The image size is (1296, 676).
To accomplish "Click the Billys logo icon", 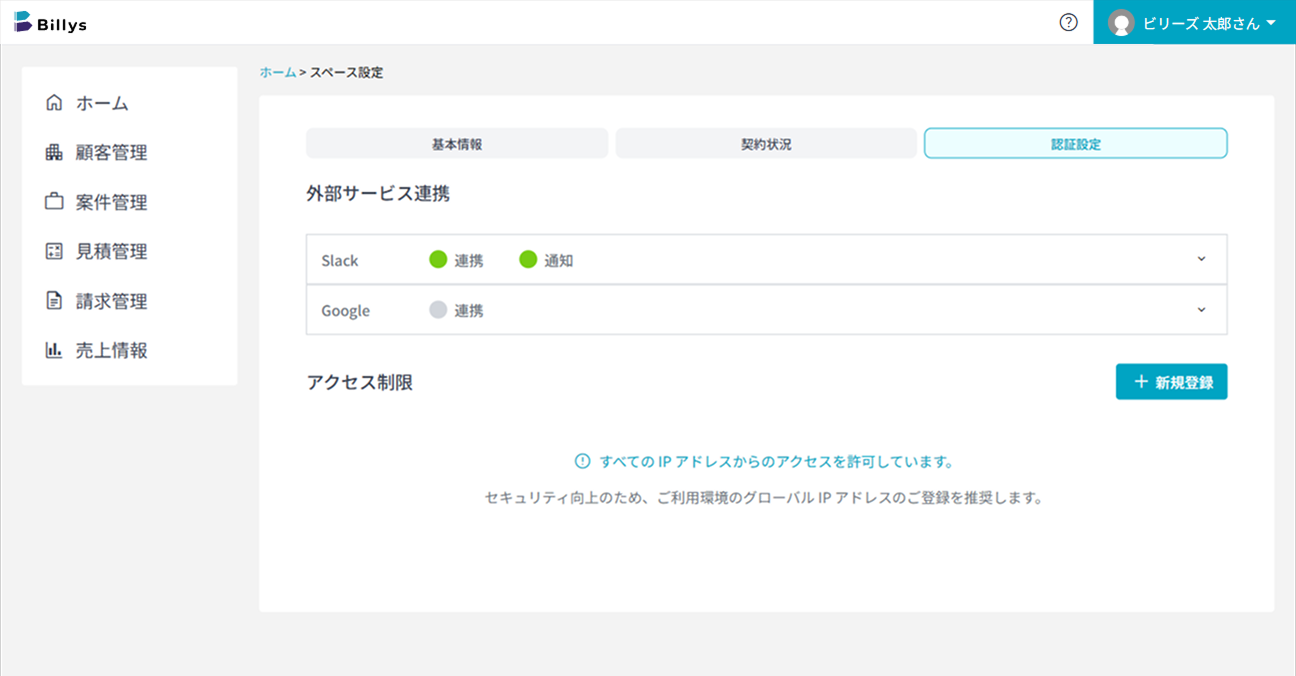I will [x=23, y=22].
